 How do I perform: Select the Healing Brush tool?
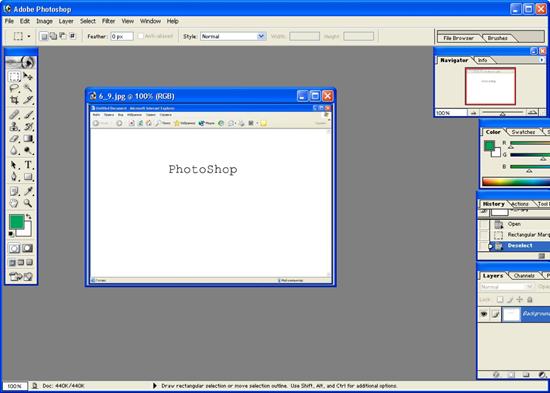pos(14,115)
